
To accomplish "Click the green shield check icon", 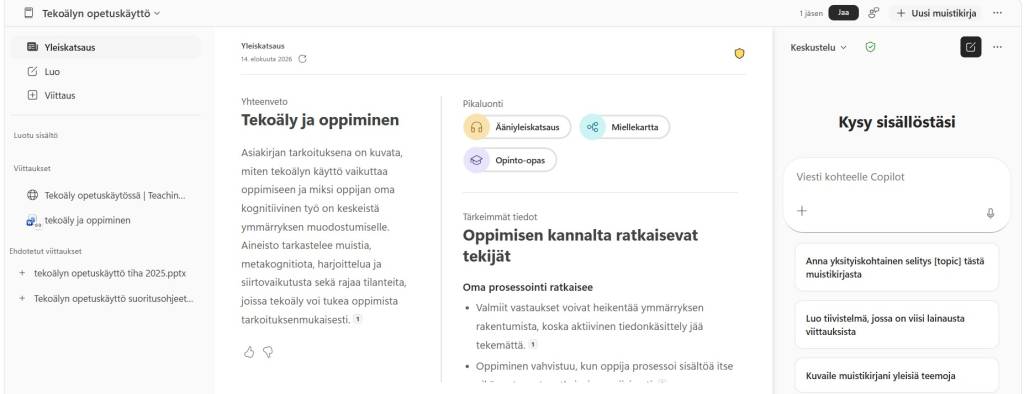I will tap(870, 47).
